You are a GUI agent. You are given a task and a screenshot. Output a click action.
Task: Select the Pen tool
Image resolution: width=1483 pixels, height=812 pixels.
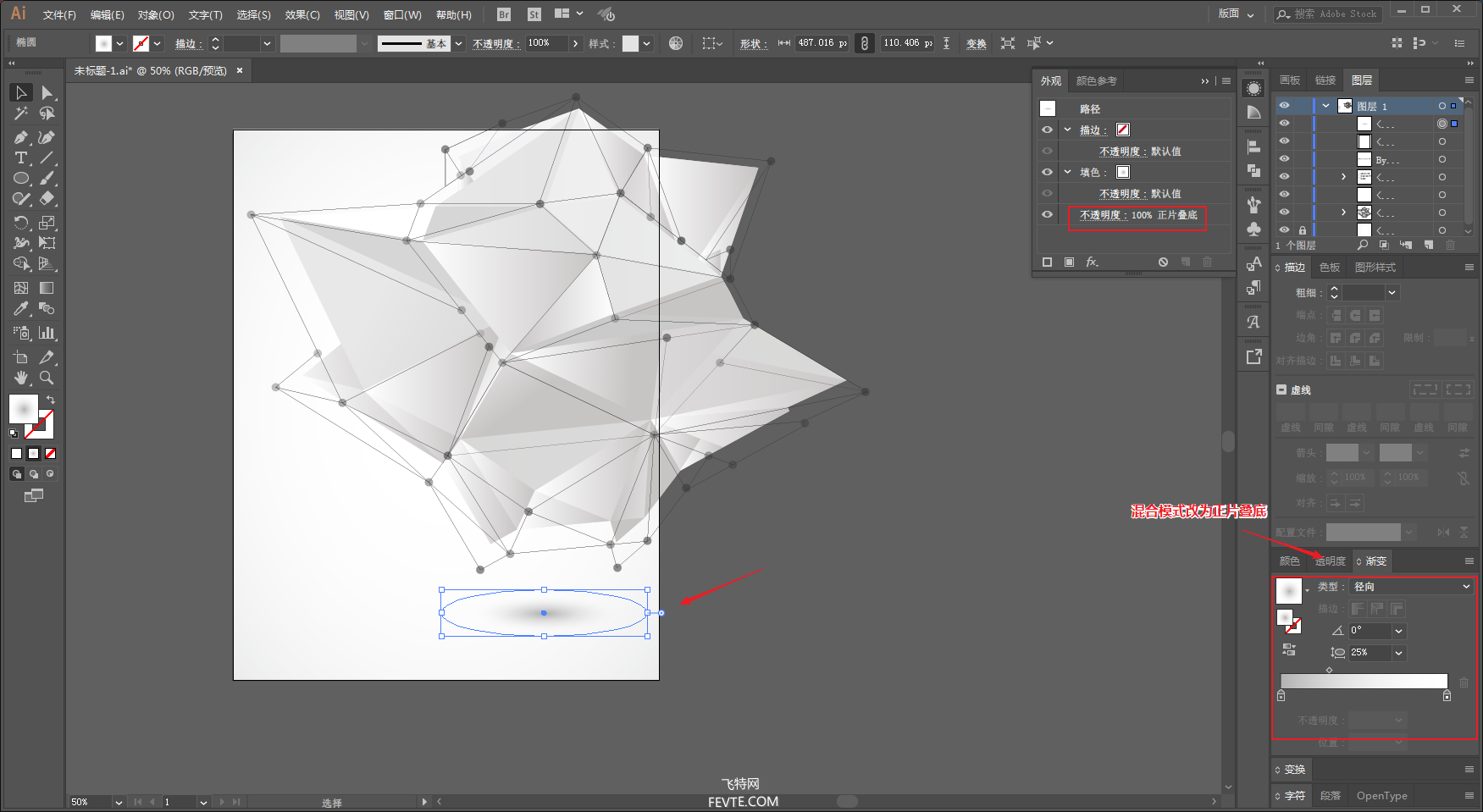click(21, 137)
